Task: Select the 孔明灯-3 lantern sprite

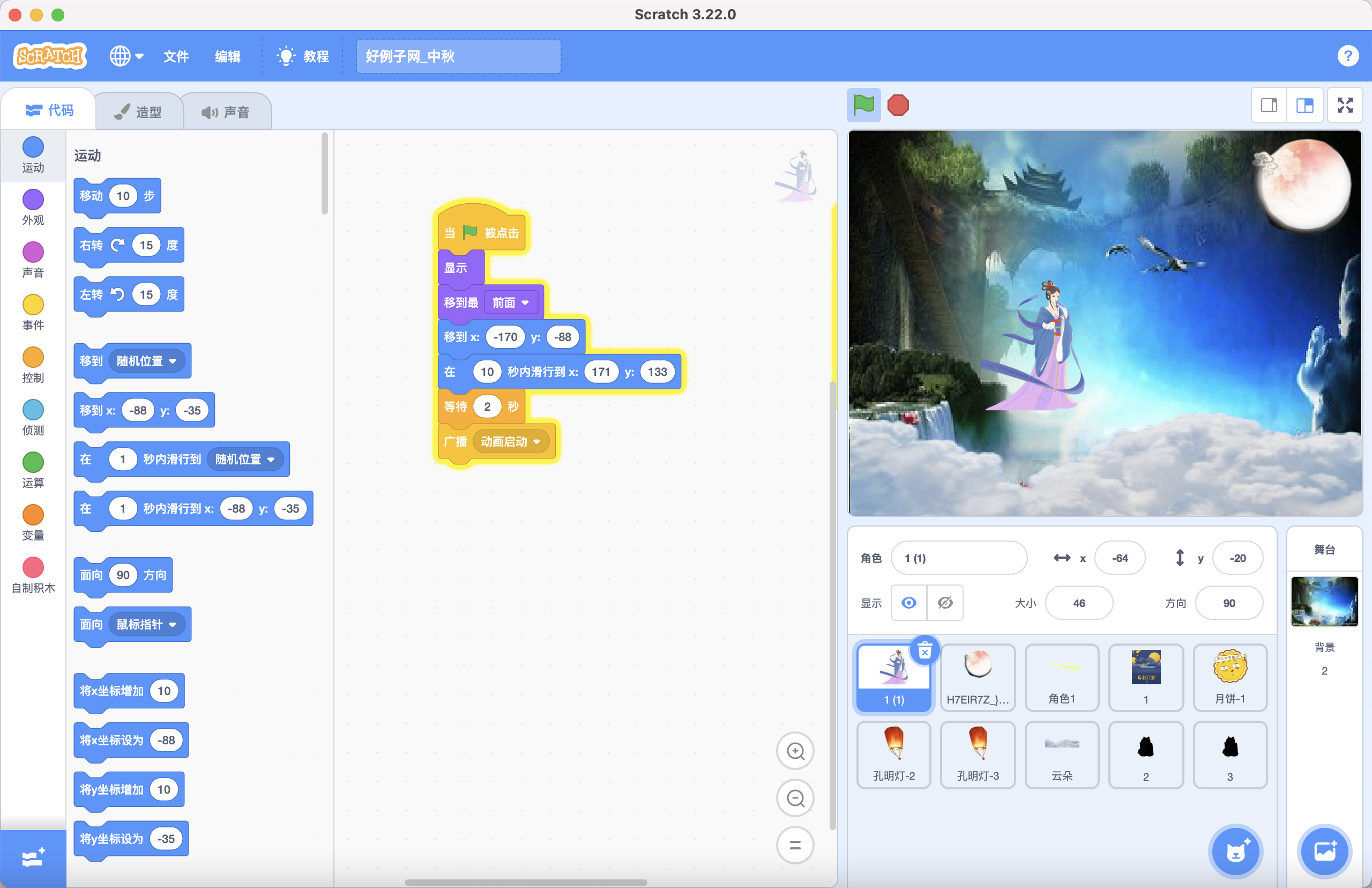Action: pyautogui.click(x=978, y=755)
